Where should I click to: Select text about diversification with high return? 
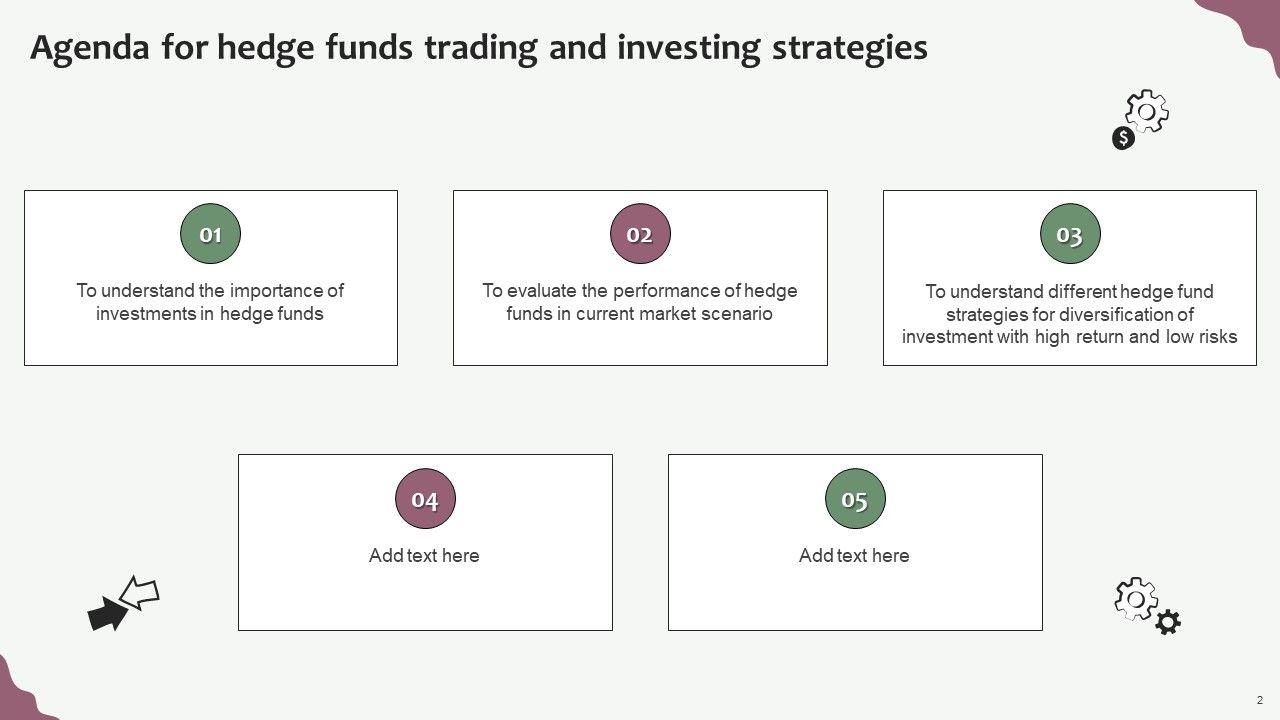pyautogui.click(x=1069, y=314)
